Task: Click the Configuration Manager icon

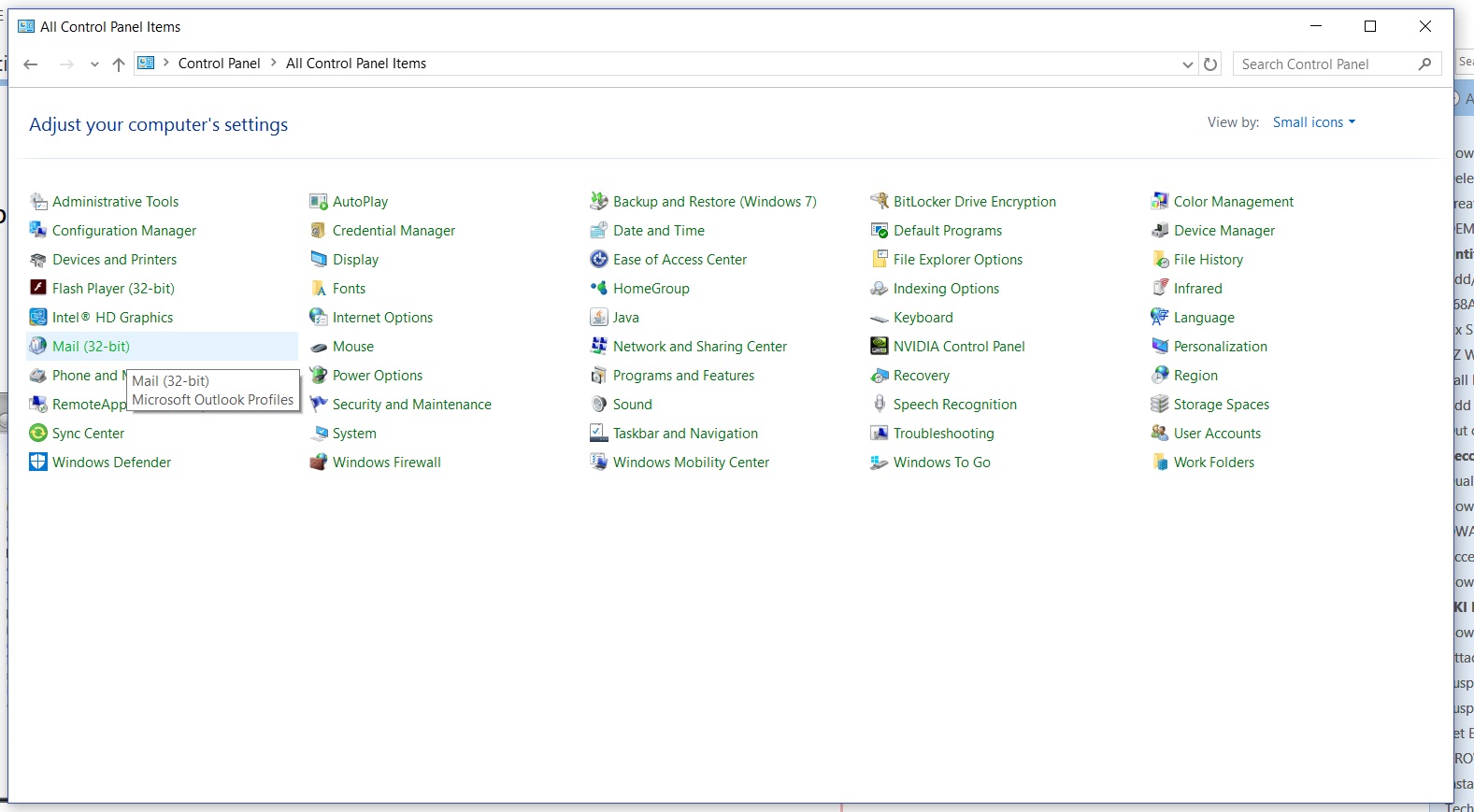Action: tap(38, 231)
